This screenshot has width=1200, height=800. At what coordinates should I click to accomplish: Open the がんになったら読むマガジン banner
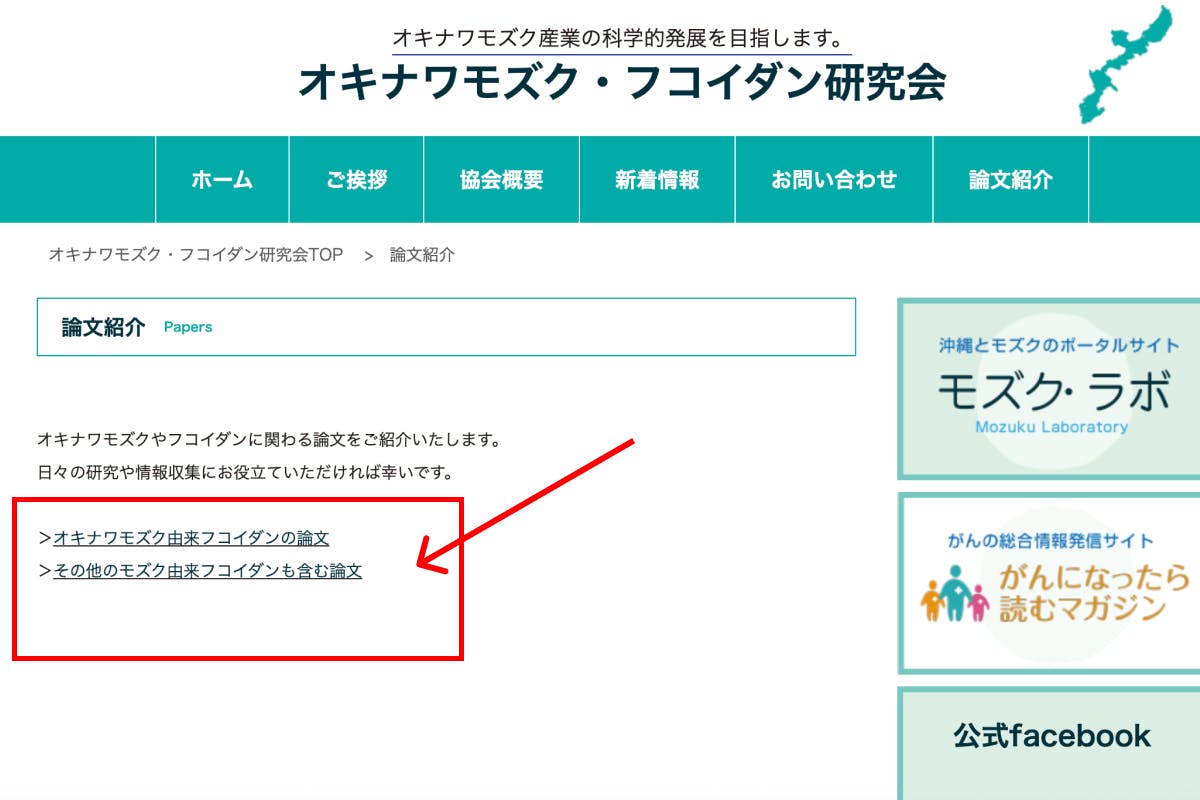coord(1050,582)
